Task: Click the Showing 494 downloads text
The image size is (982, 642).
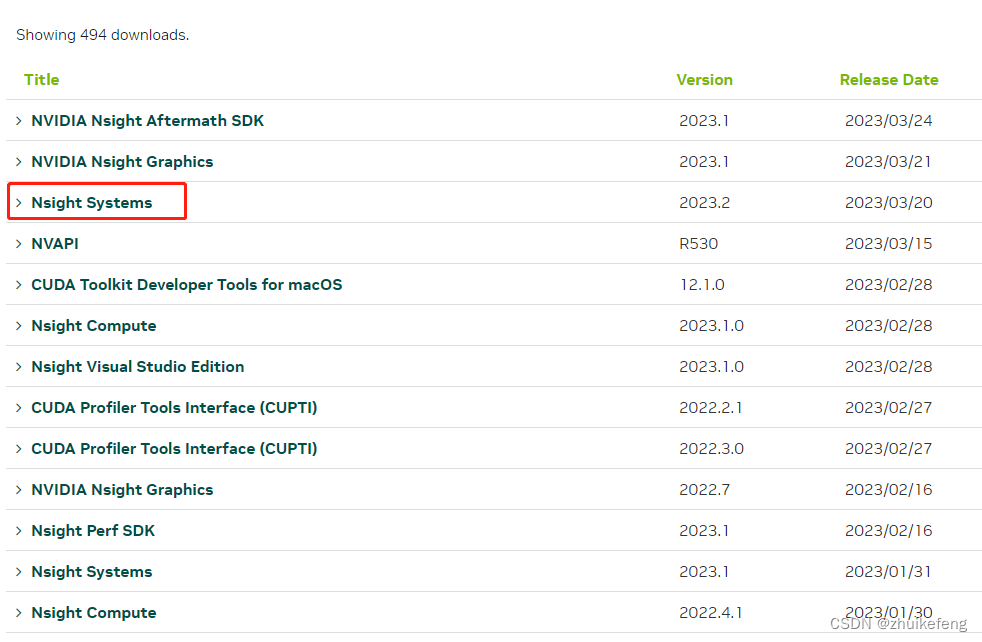Action: [x=103, y=35]
